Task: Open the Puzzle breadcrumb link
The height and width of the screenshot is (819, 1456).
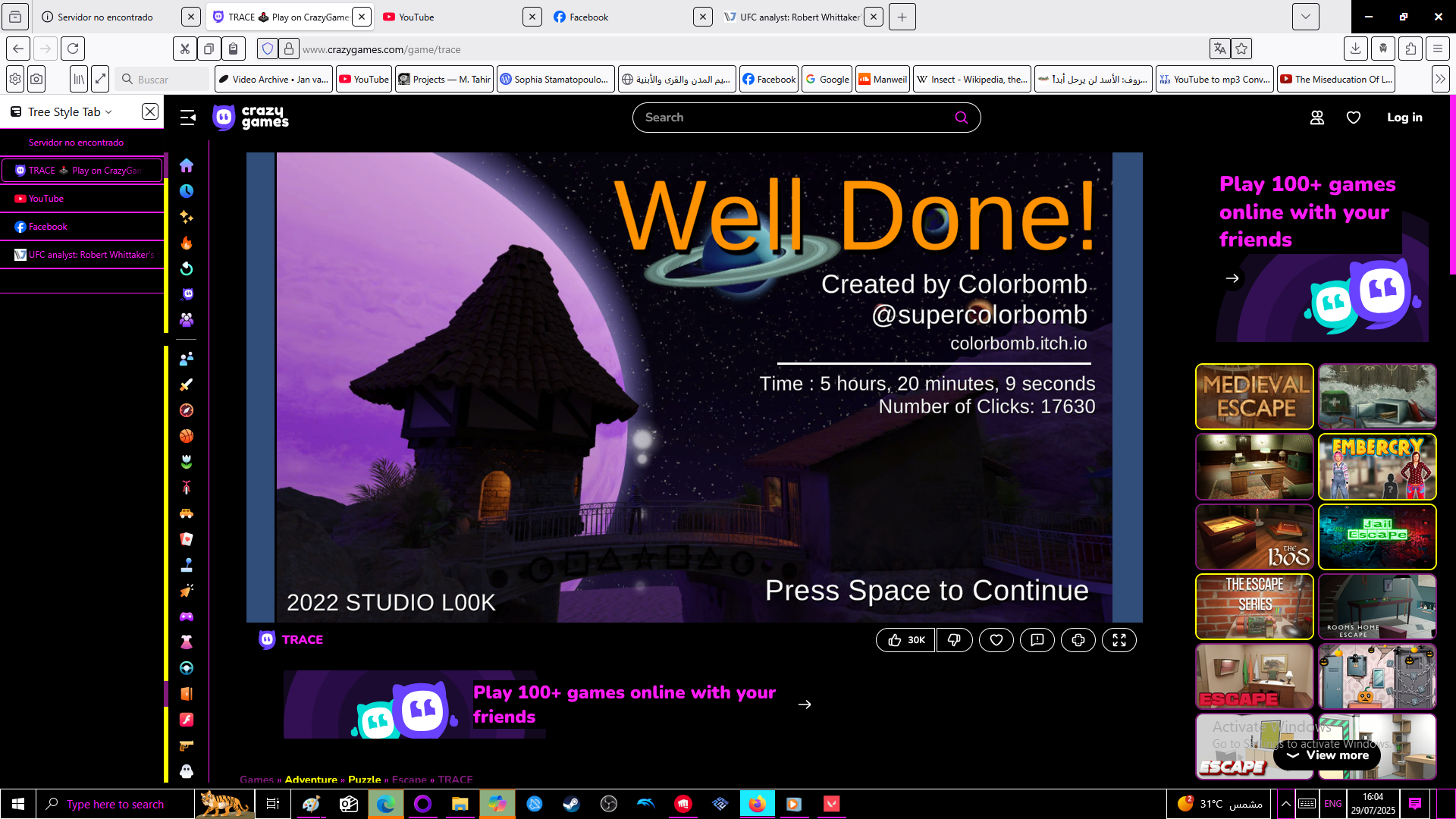Action: tap(365, 780)
